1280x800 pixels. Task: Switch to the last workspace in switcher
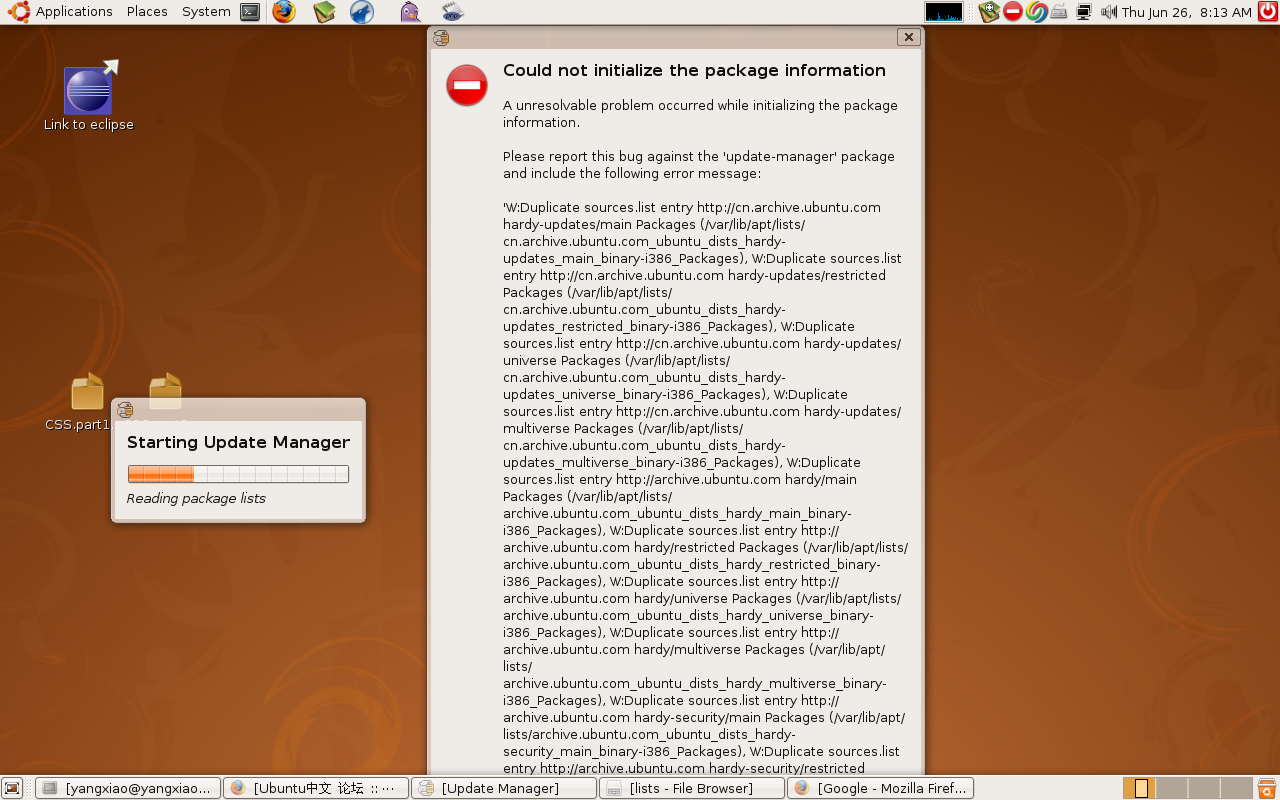1236,788
